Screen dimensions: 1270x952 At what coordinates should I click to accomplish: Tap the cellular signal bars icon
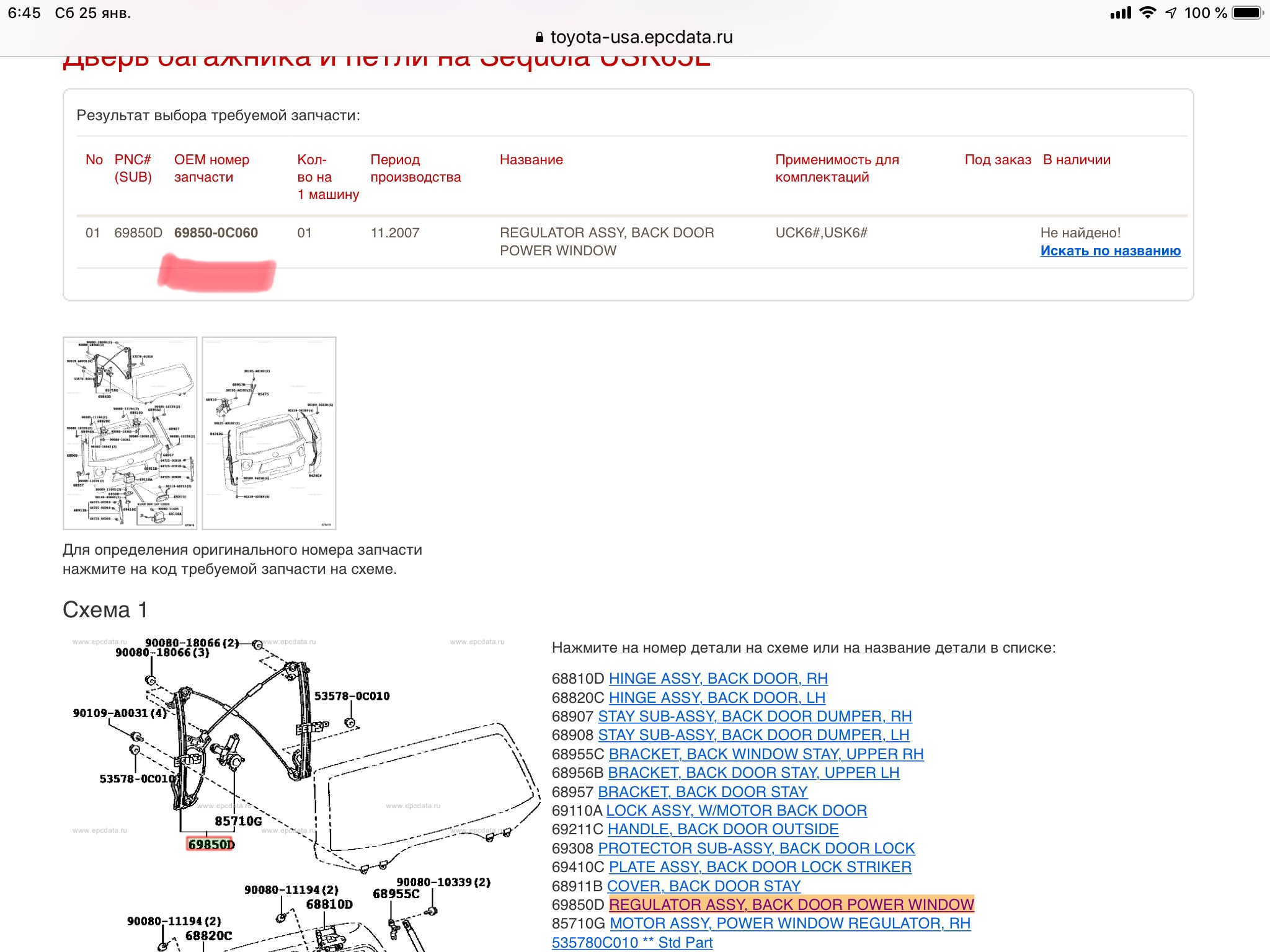pos(1121,13)
